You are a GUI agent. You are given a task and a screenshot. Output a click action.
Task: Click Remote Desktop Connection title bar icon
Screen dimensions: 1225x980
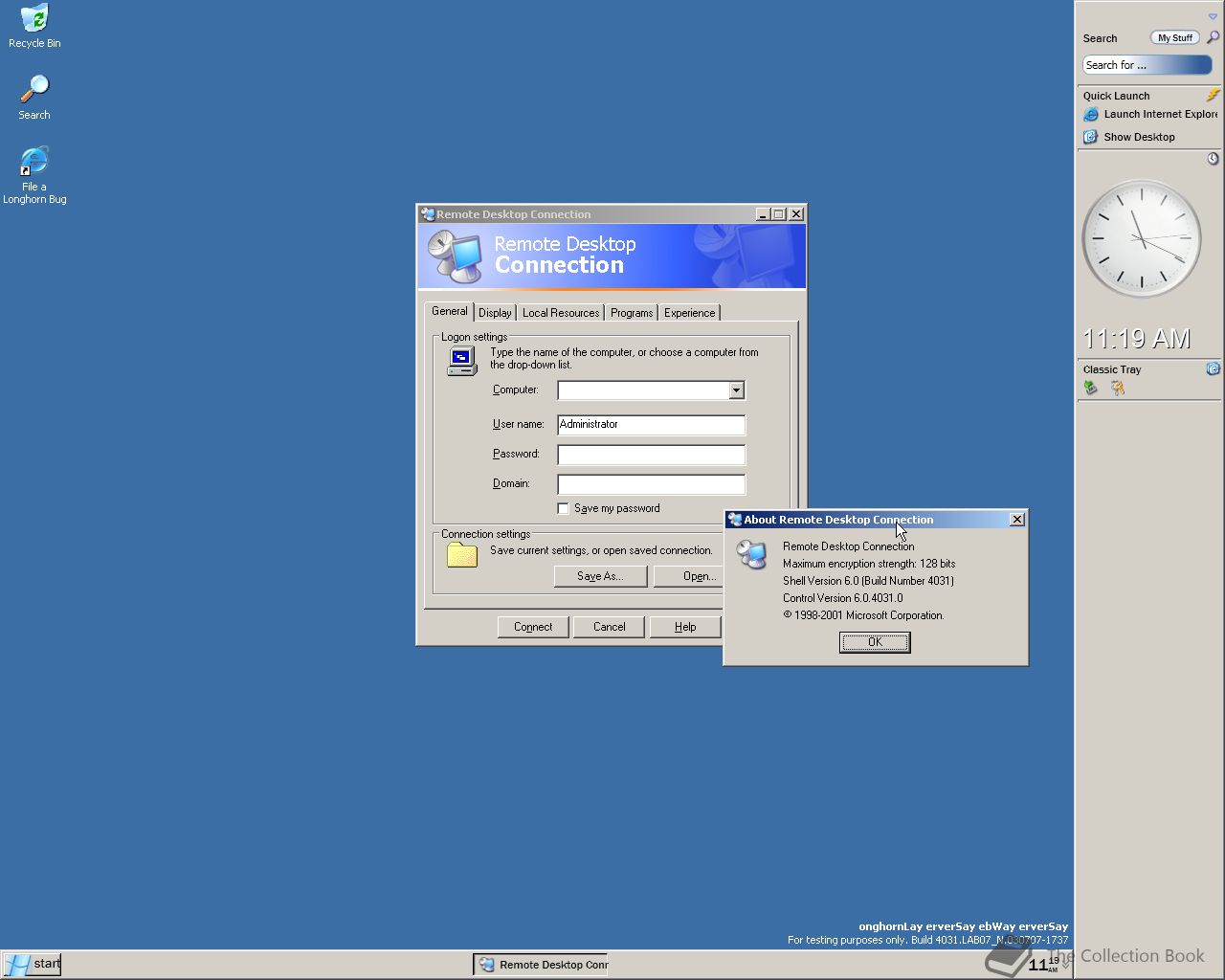click(428, 214)
